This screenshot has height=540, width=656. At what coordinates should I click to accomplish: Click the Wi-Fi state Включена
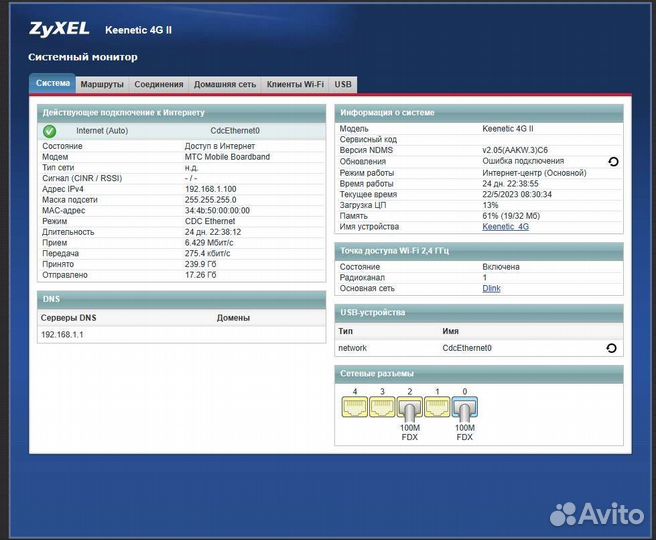(501, 267)
